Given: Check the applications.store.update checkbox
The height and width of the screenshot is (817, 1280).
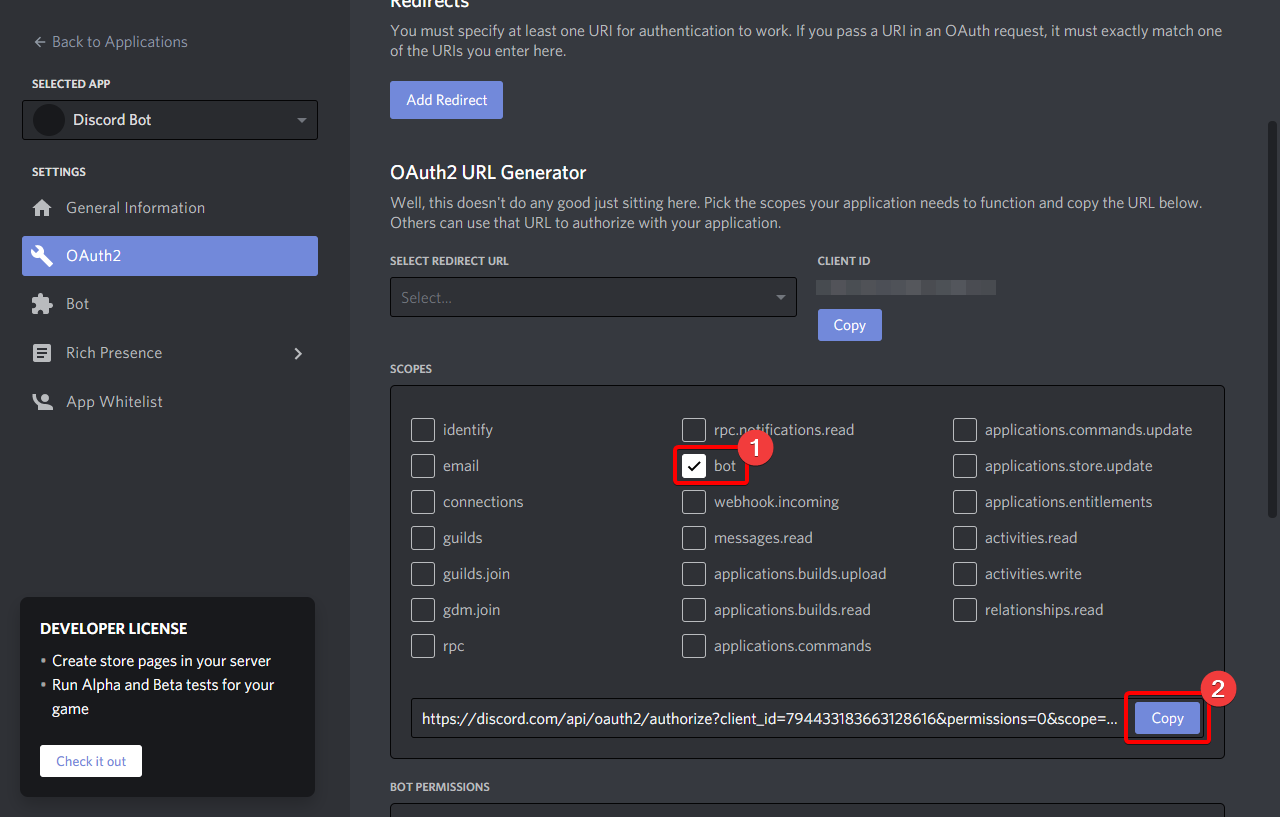Looking at the screenshot, I should click(x=965, y=466).
